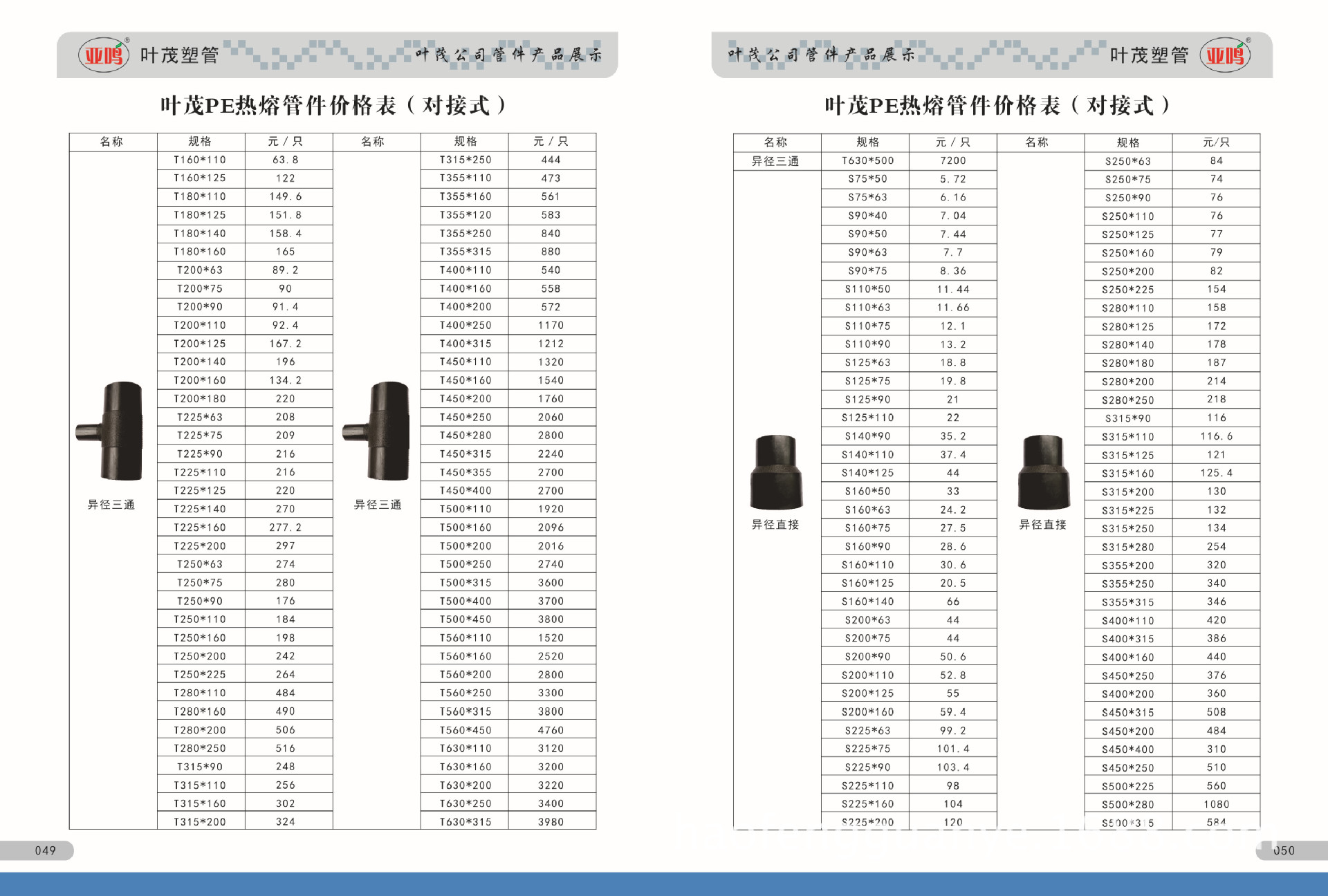Click the 亚鸣 logo on page 050 header
Image resolution: width=1328 pixels, height=896 pixels.
(1226, 55)
